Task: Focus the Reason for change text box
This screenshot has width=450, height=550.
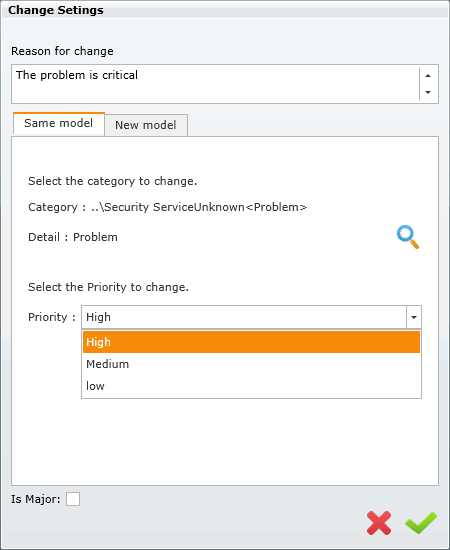Action: [x=215, y=84]
